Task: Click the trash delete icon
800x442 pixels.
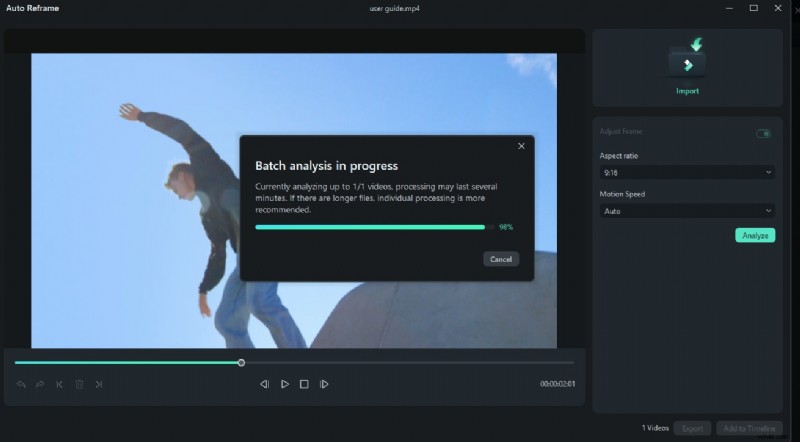Action: [x=79, y=384]
